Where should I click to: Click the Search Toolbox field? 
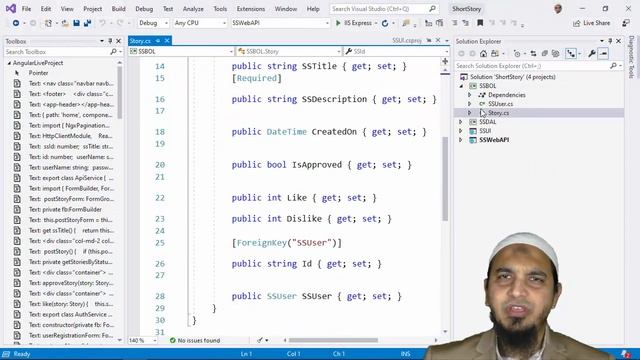(x=63, y=52)
